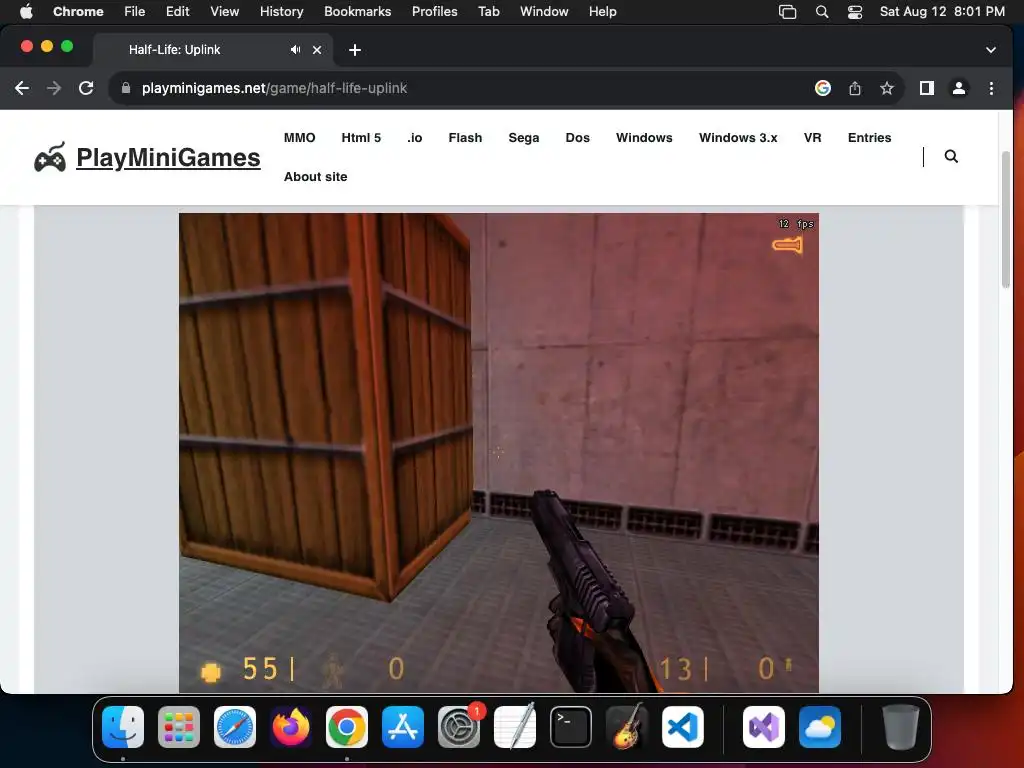The width and height of the screenshot is (1024, 768).
Task: Expand the tab search dropdown
Action: click(x=991, y=50)
